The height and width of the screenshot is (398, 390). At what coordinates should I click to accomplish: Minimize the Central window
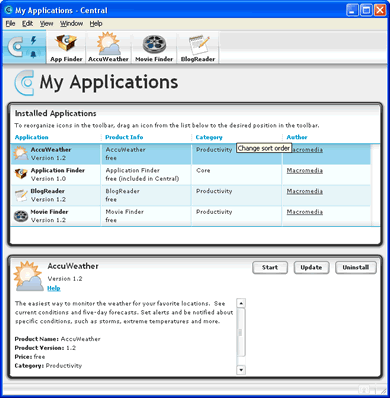click(x=353, y=10)
